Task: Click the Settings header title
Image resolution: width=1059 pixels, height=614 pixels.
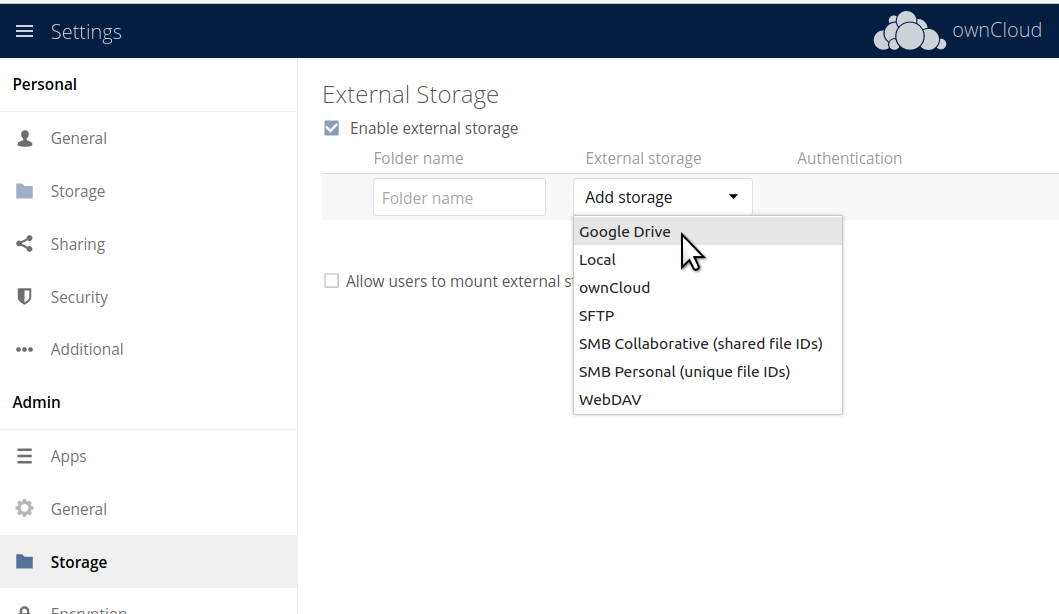Action: tap(86, 32)
